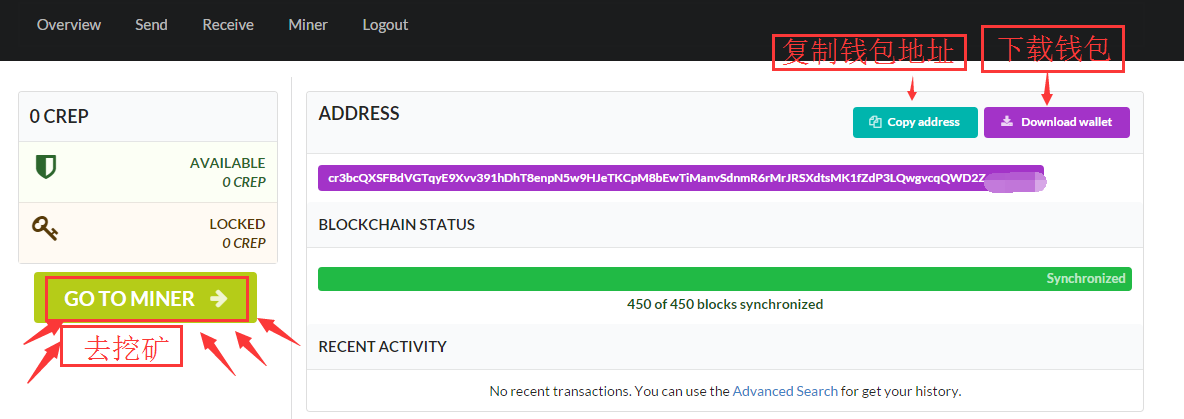The height and width of the screenshot is (419, 1184).
Task: Click the key icon beside Locked
Action: click(45, 230)
